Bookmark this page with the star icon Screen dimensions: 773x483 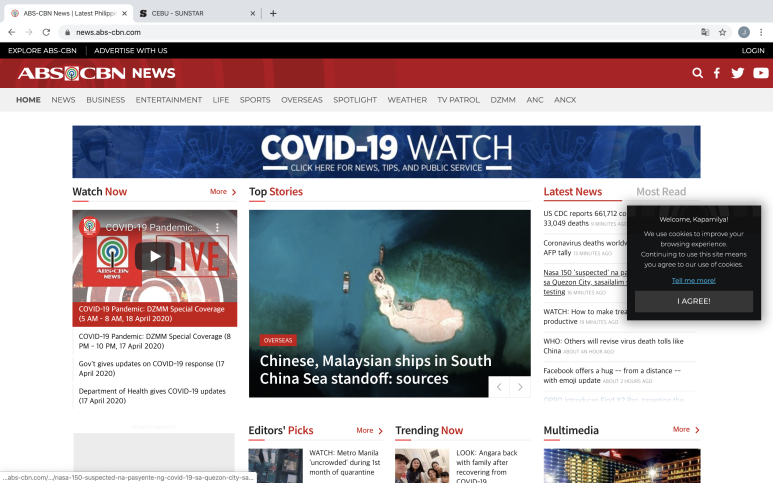tap(722, 32)
